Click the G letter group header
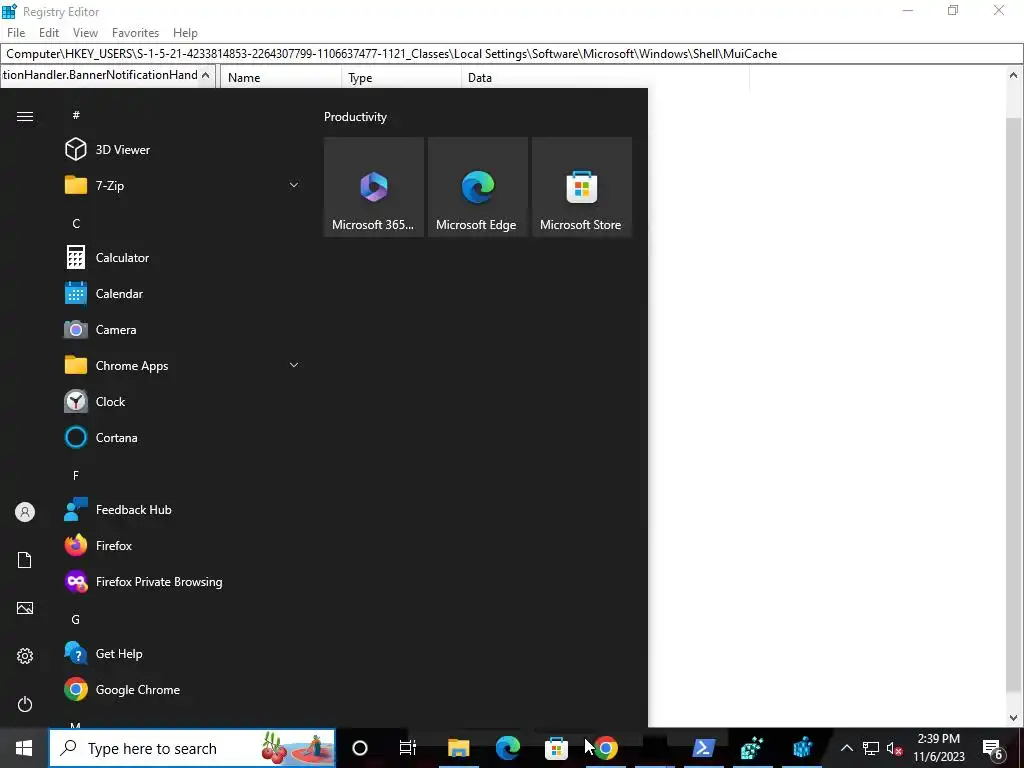1024x768 pixels. coord(76,619)
